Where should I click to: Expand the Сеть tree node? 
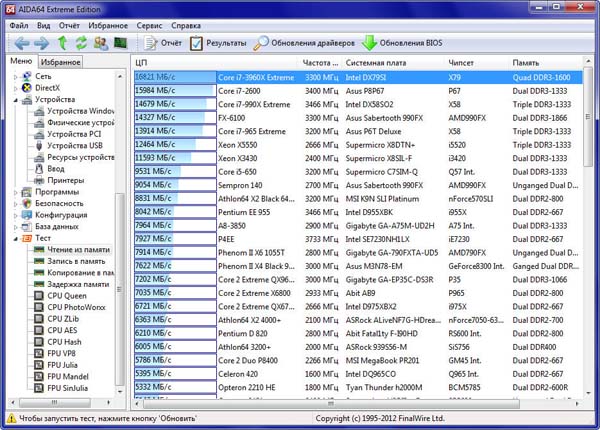click(x=15, y=76)
